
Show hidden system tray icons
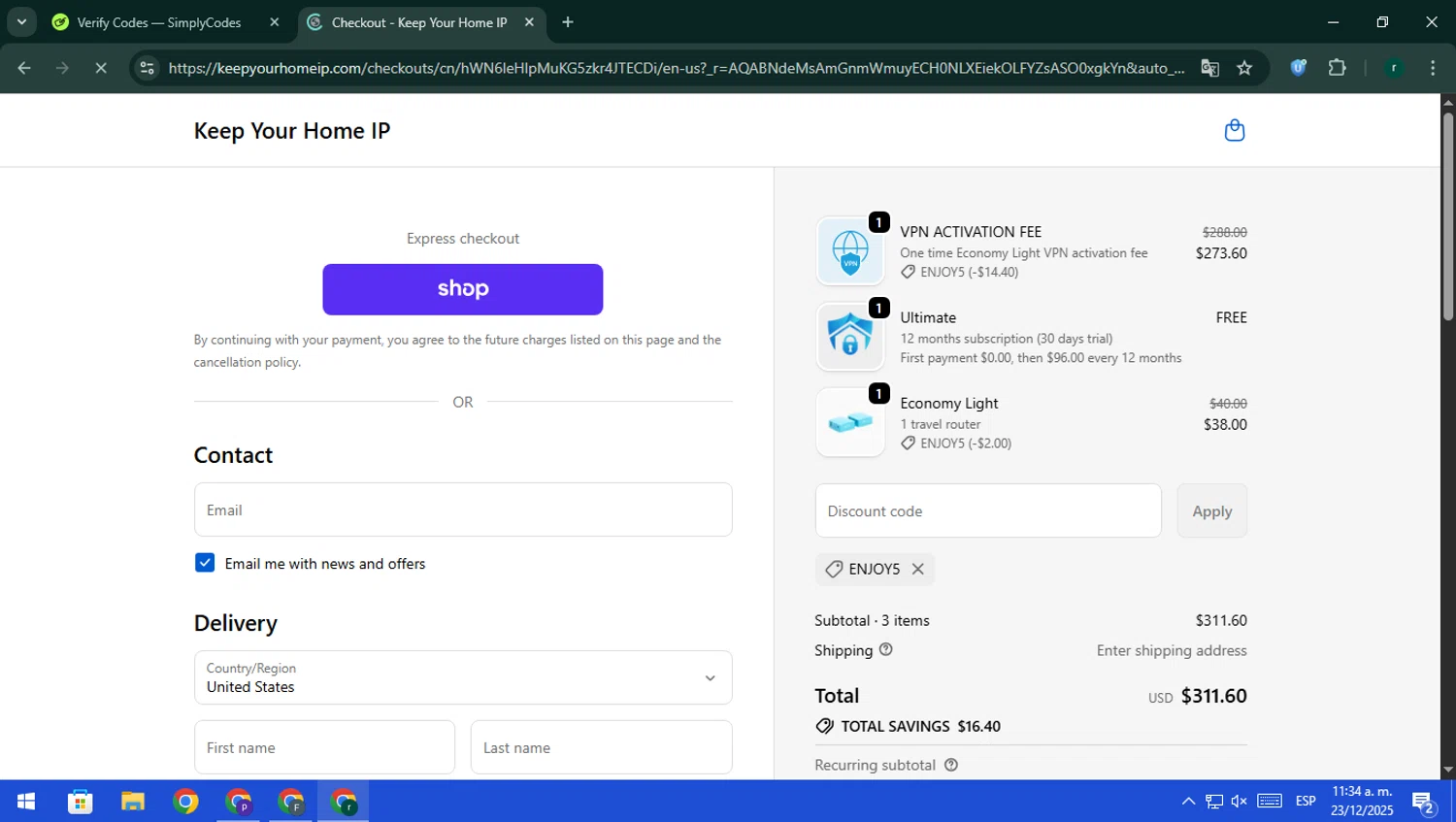click(x=1188, y=801)
